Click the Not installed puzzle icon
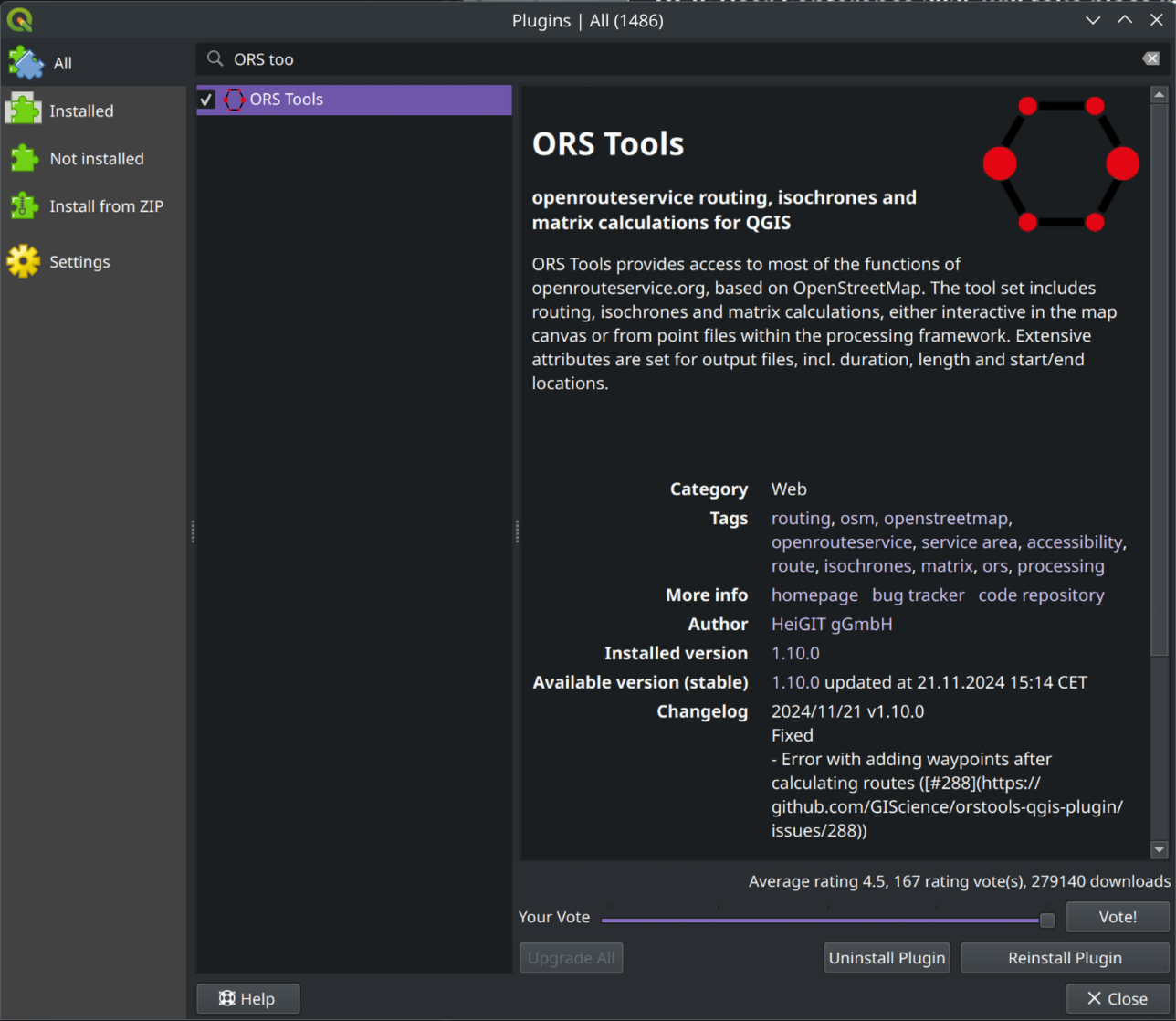 [24, 158]
